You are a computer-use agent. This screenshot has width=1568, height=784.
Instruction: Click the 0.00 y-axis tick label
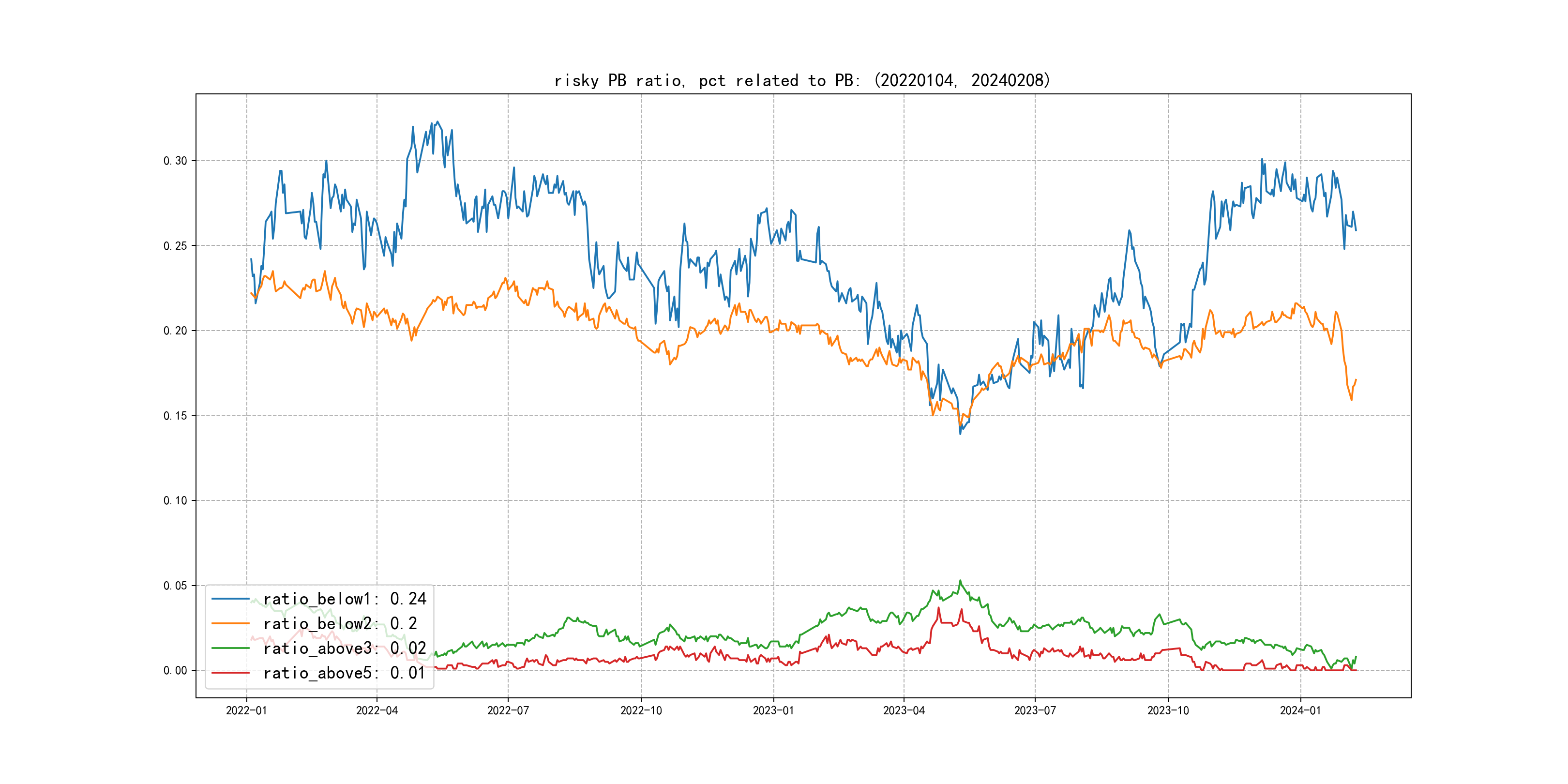[175, 670]
